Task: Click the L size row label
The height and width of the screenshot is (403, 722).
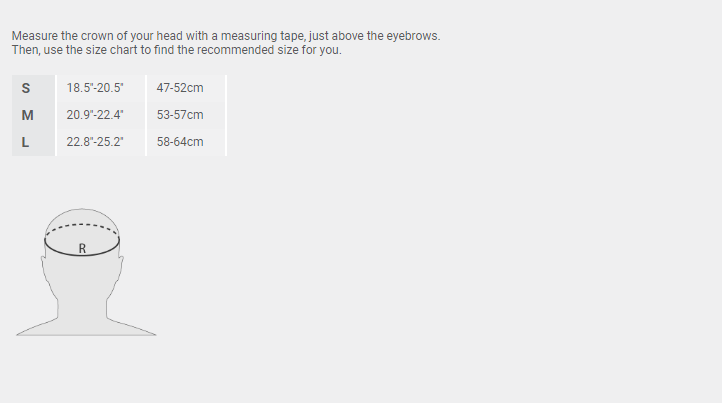Action: (25, 142)
